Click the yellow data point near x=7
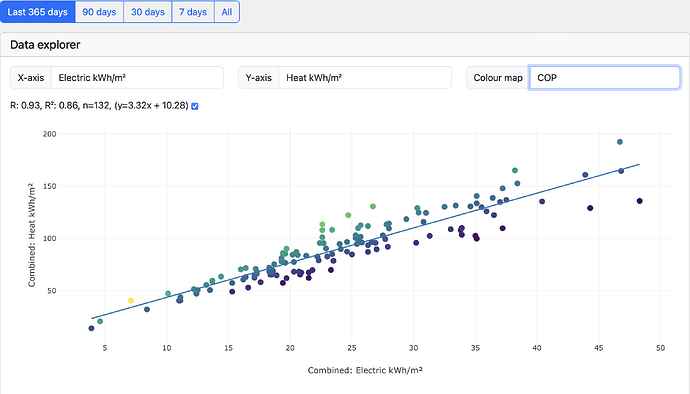Viewport: 690px width, 394px height. coord(131,301)
